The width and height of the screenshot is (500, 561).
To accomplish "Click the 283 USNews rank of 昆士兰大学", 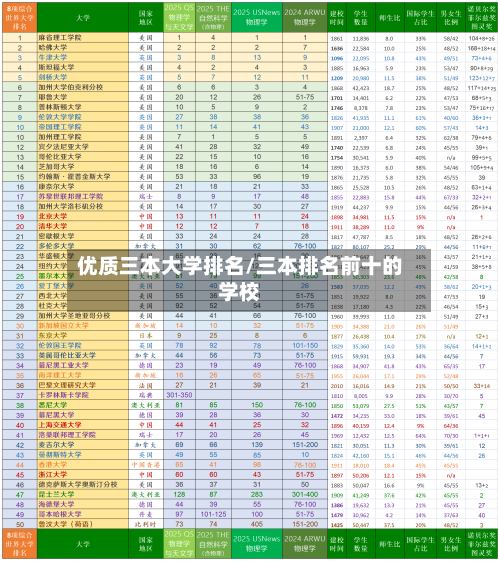I will pos(257,494).
